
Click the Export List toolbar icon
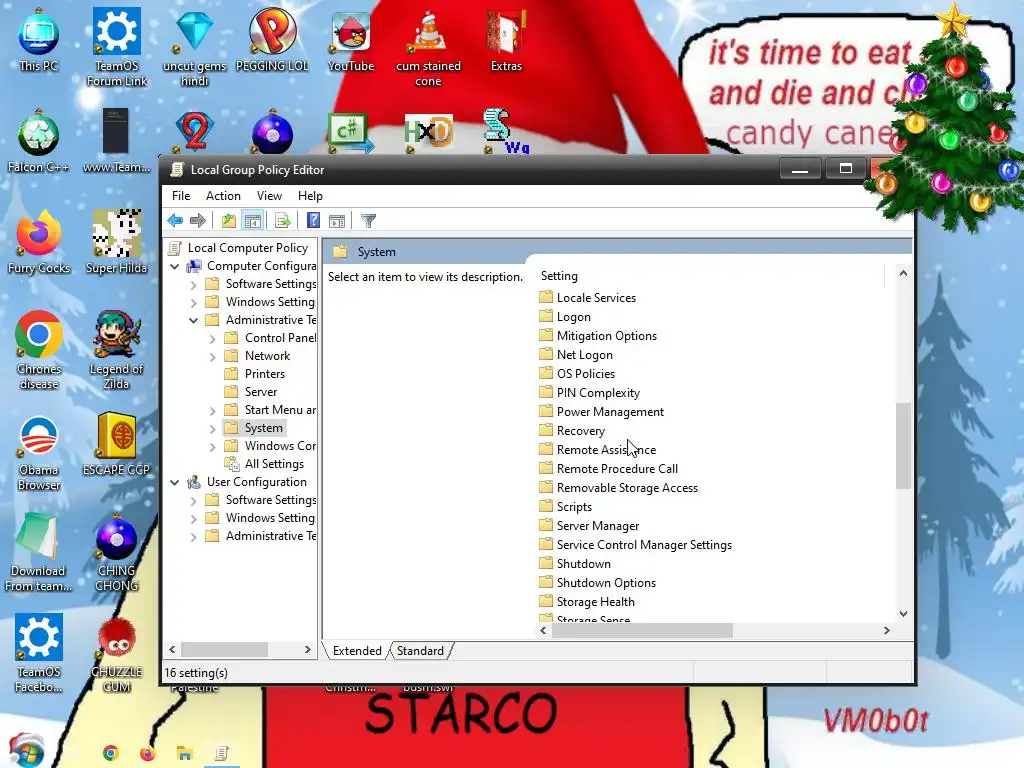[283, 221]
